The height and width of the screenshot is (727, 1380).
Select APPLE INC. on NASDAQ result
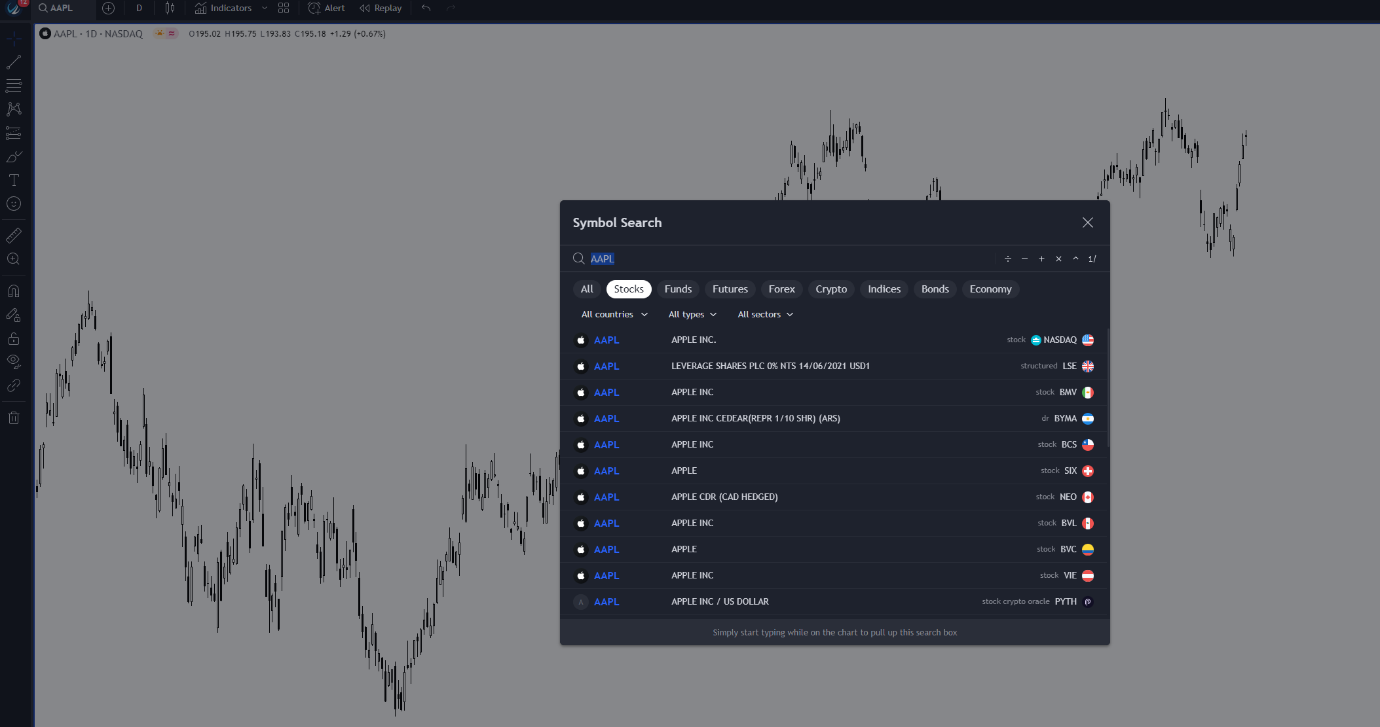834,340
